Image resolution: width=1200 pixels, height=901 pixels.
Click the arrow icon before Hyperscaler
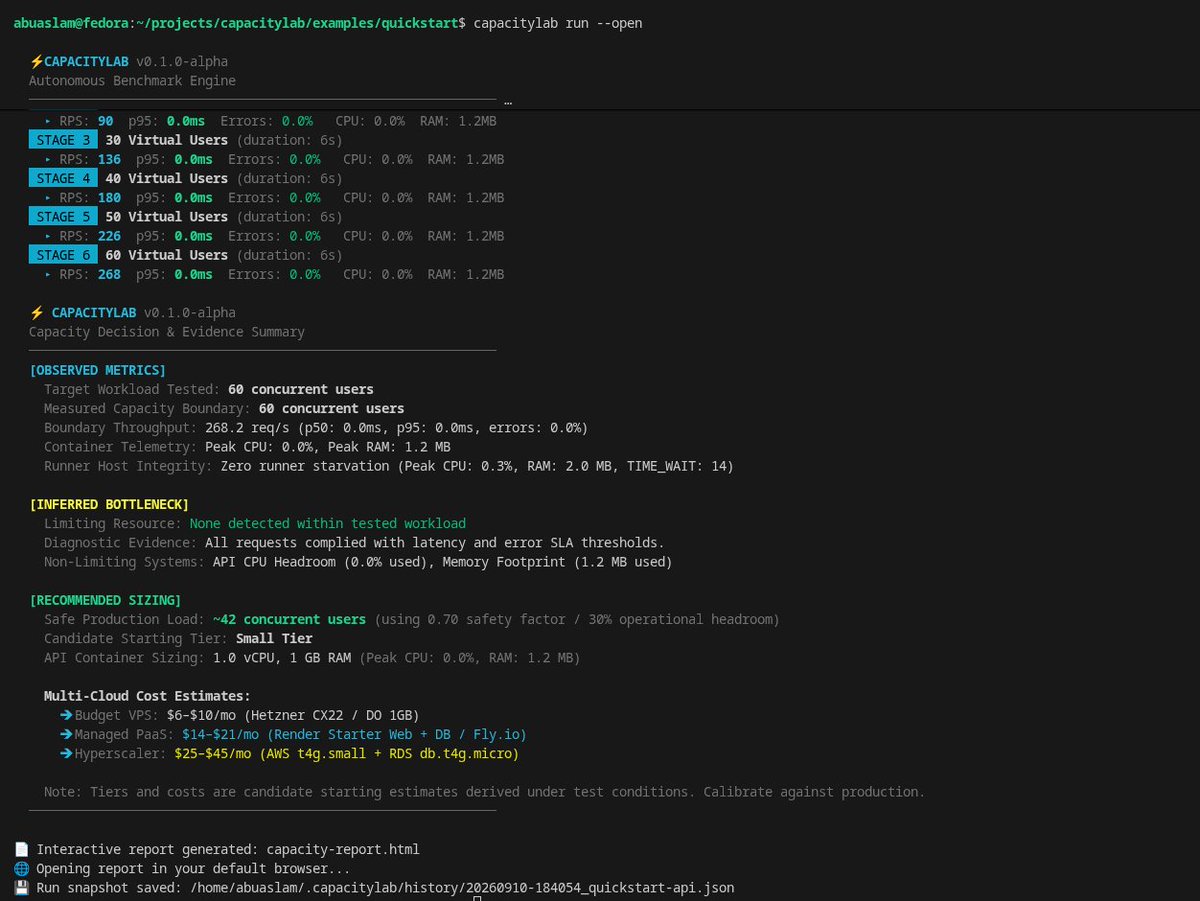pyautogui.click(x=67, y=753)
